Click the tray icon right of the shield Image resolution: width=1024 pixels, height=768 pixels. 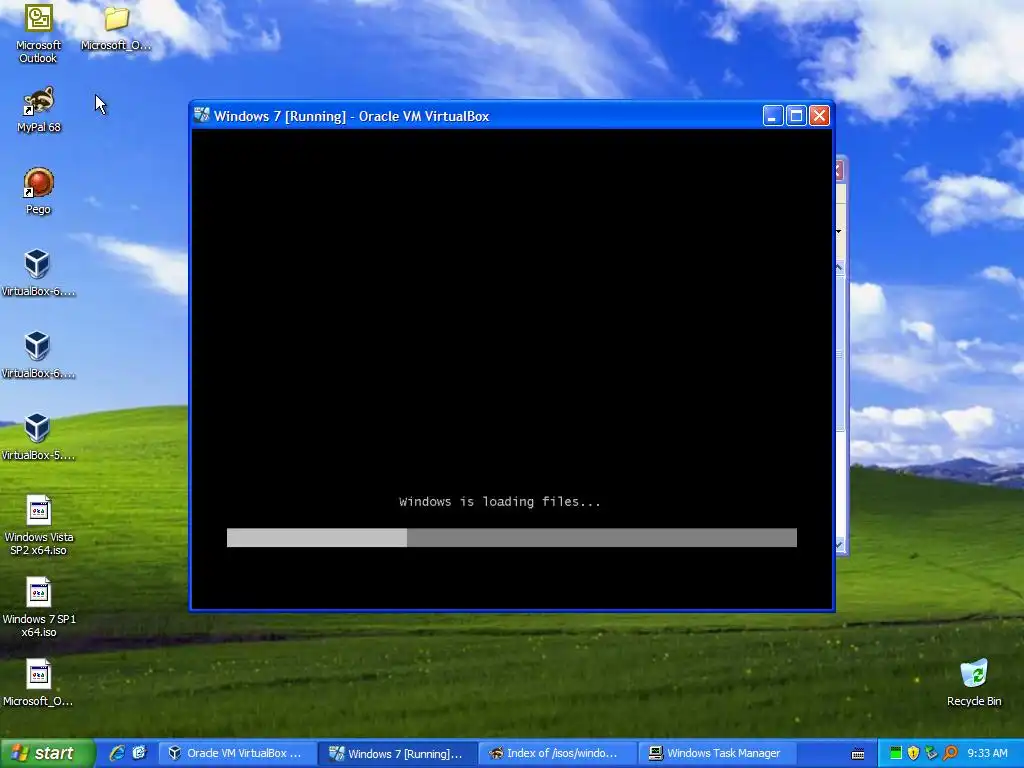tap(931, 753)
